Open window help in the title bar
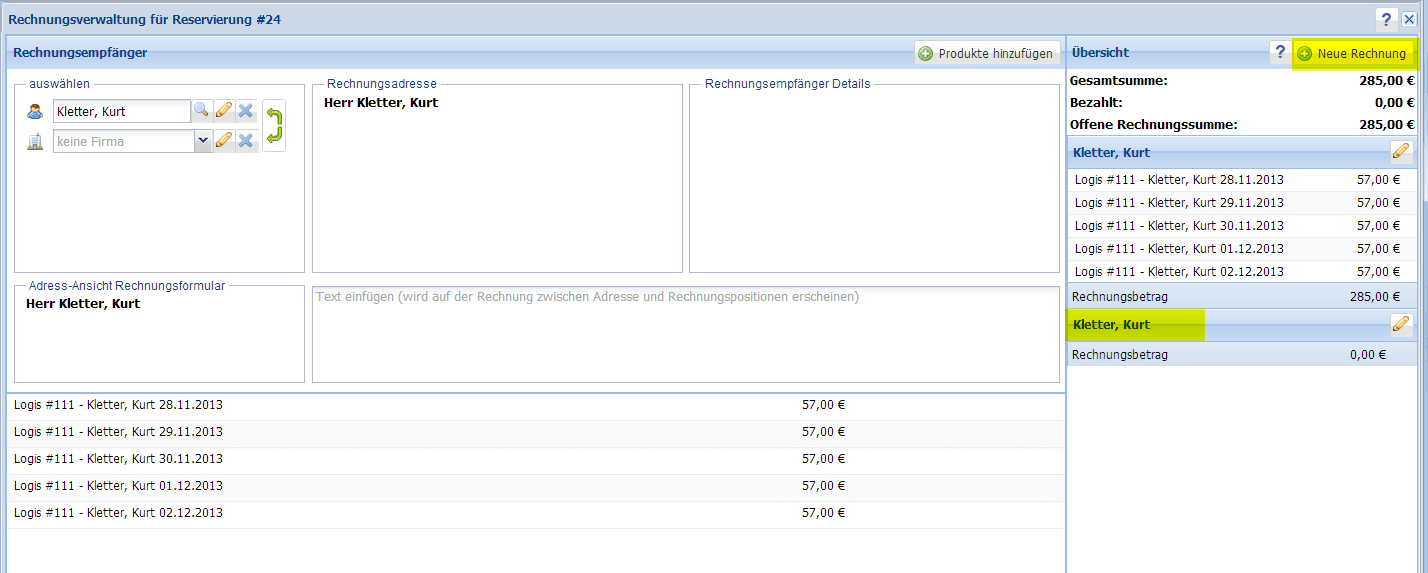 (x=1386, y=19)
